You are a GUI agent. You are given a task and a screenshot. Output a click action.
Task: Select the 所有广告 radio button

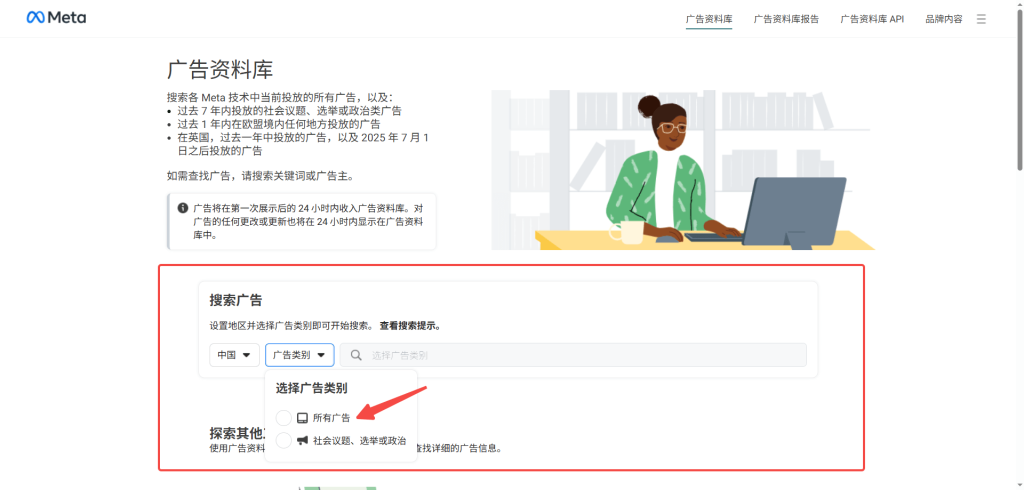click(x=283, y=417)
